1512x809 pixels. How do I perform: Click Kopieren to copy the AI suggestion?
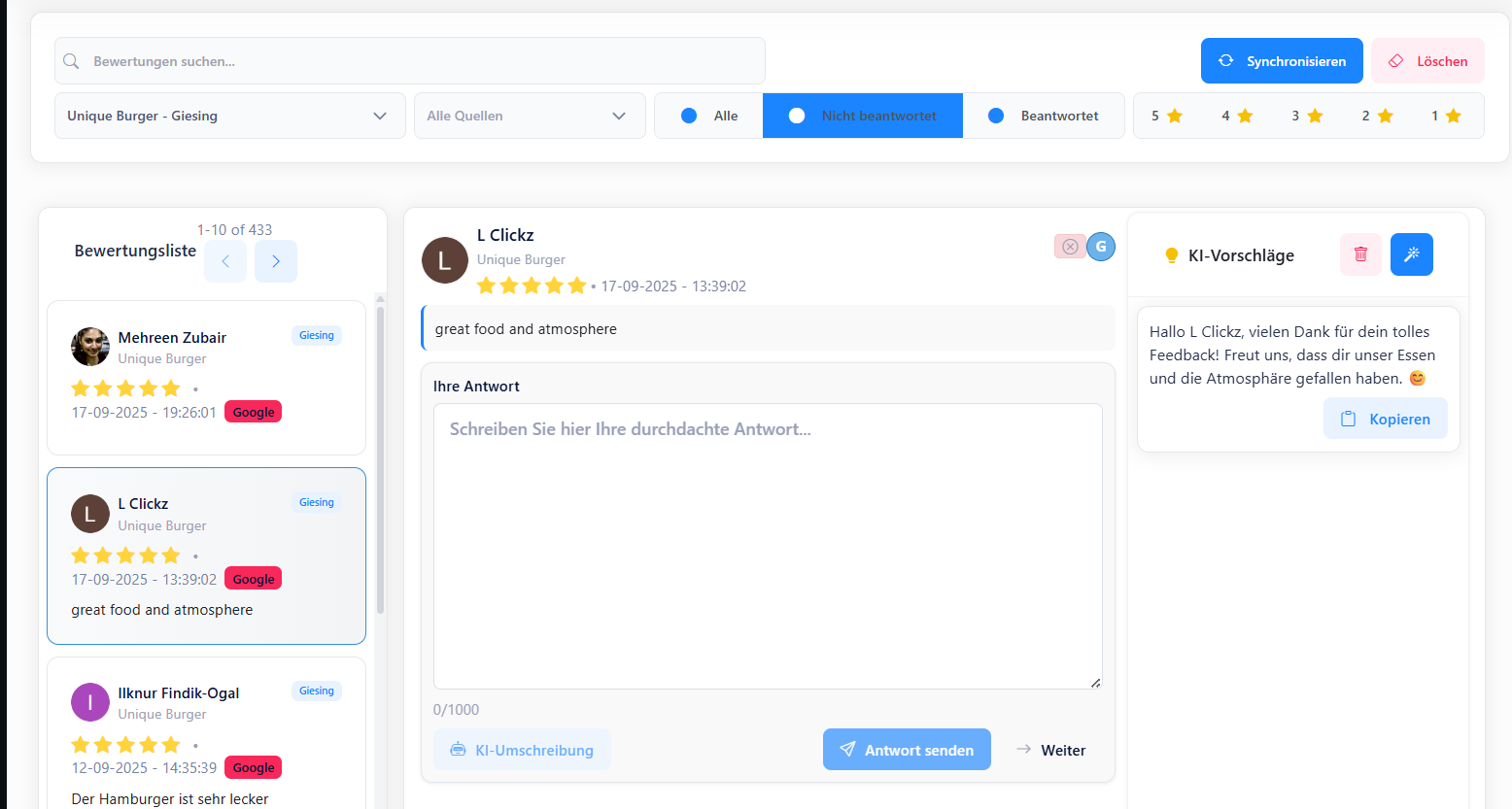1385,419
